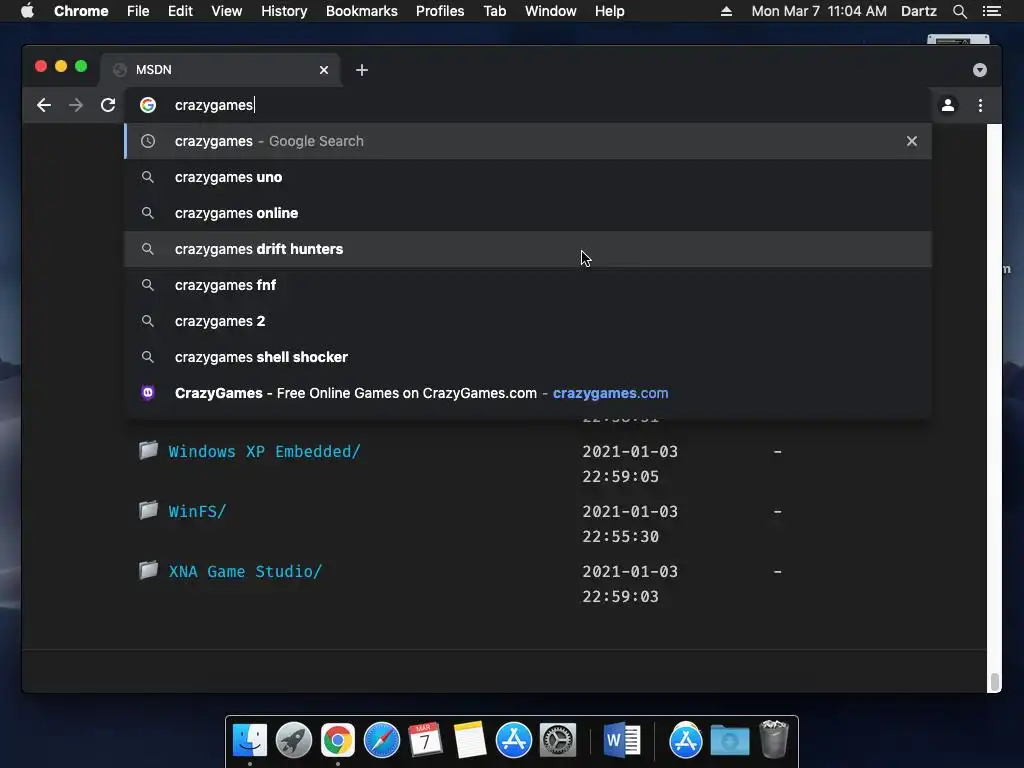1024x768 pixels.
Task: Open Launchpad from the Dock
Action: (293, 741)
